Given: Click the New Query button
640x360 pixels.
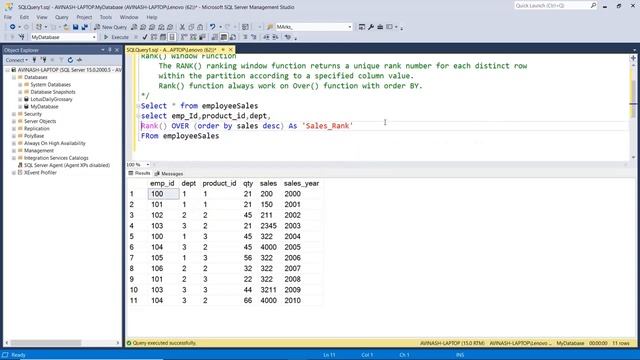Looking at the screenshot, I should 110,27.
